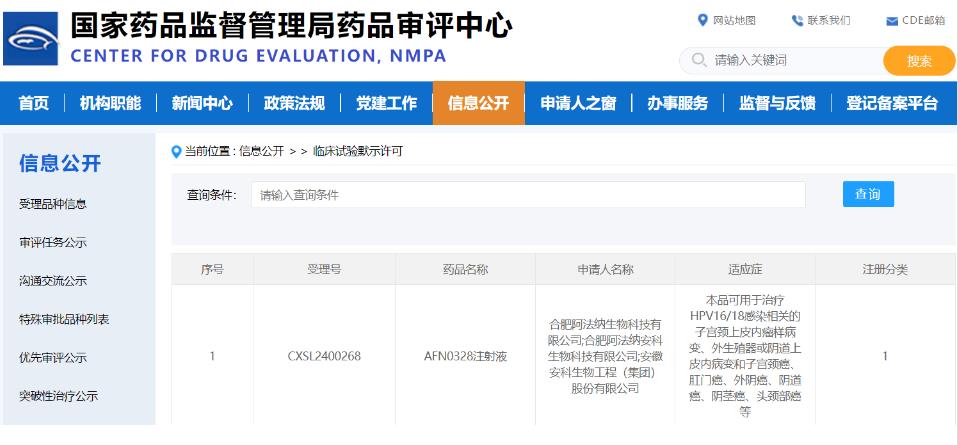Click the 信息公开 breadcrumb link
958x445 pixels.
click(x=261, y=152)
